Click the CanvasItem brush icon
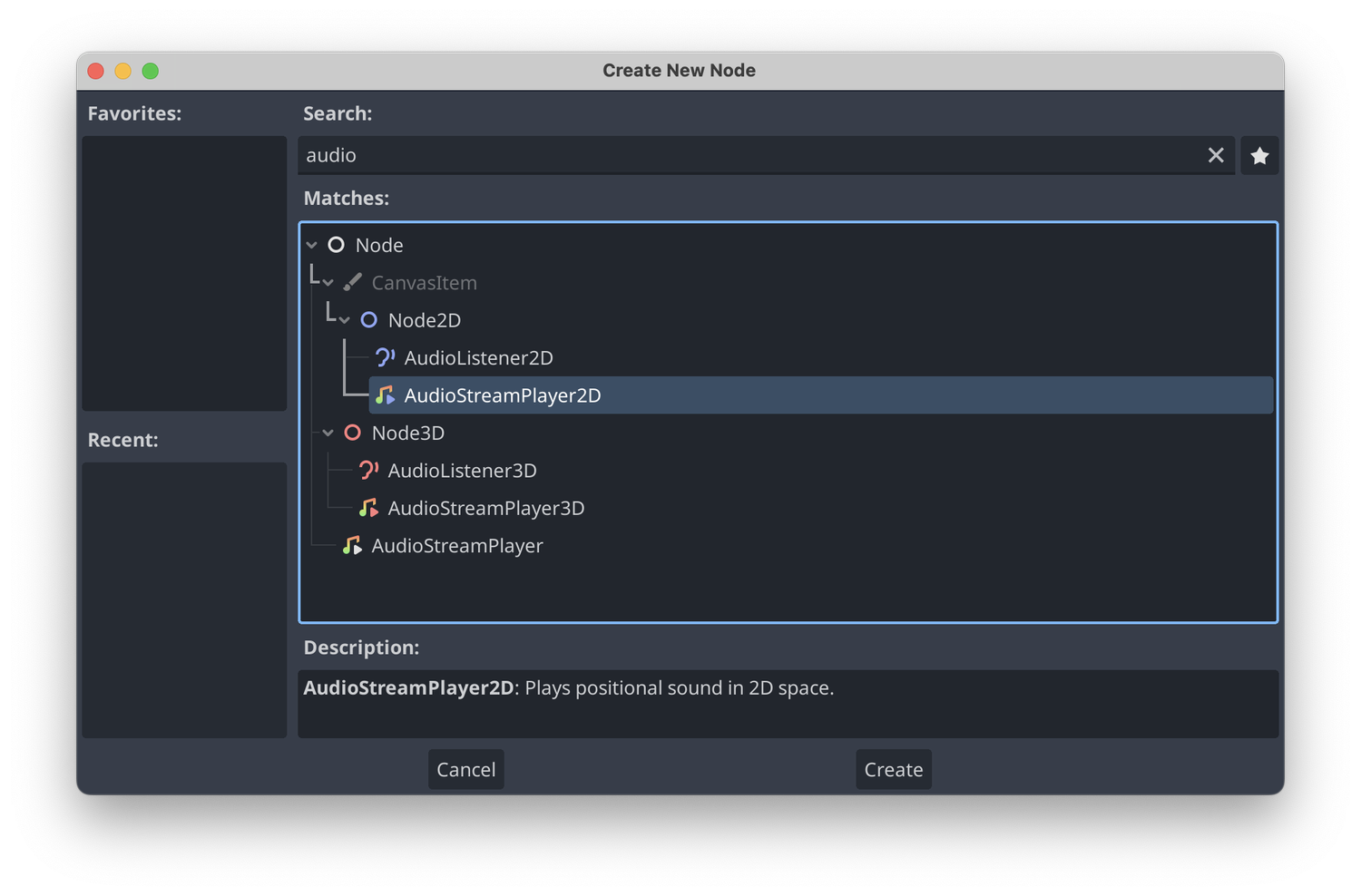The height and width of the screenshot is (896, 1361). [x=352, y=282]
